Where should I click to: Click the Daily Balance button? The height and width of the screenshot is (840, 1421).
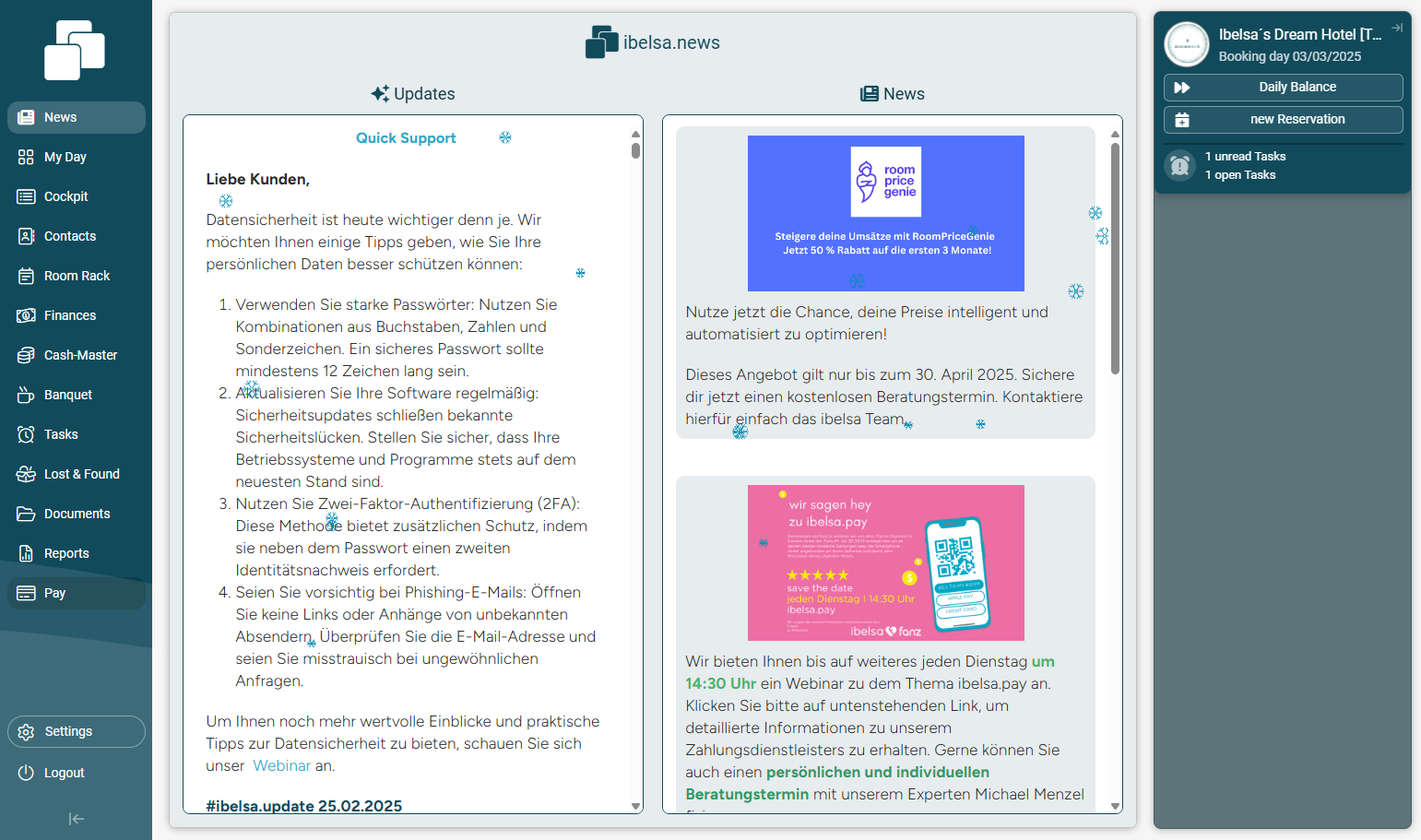click(1283, 88)
